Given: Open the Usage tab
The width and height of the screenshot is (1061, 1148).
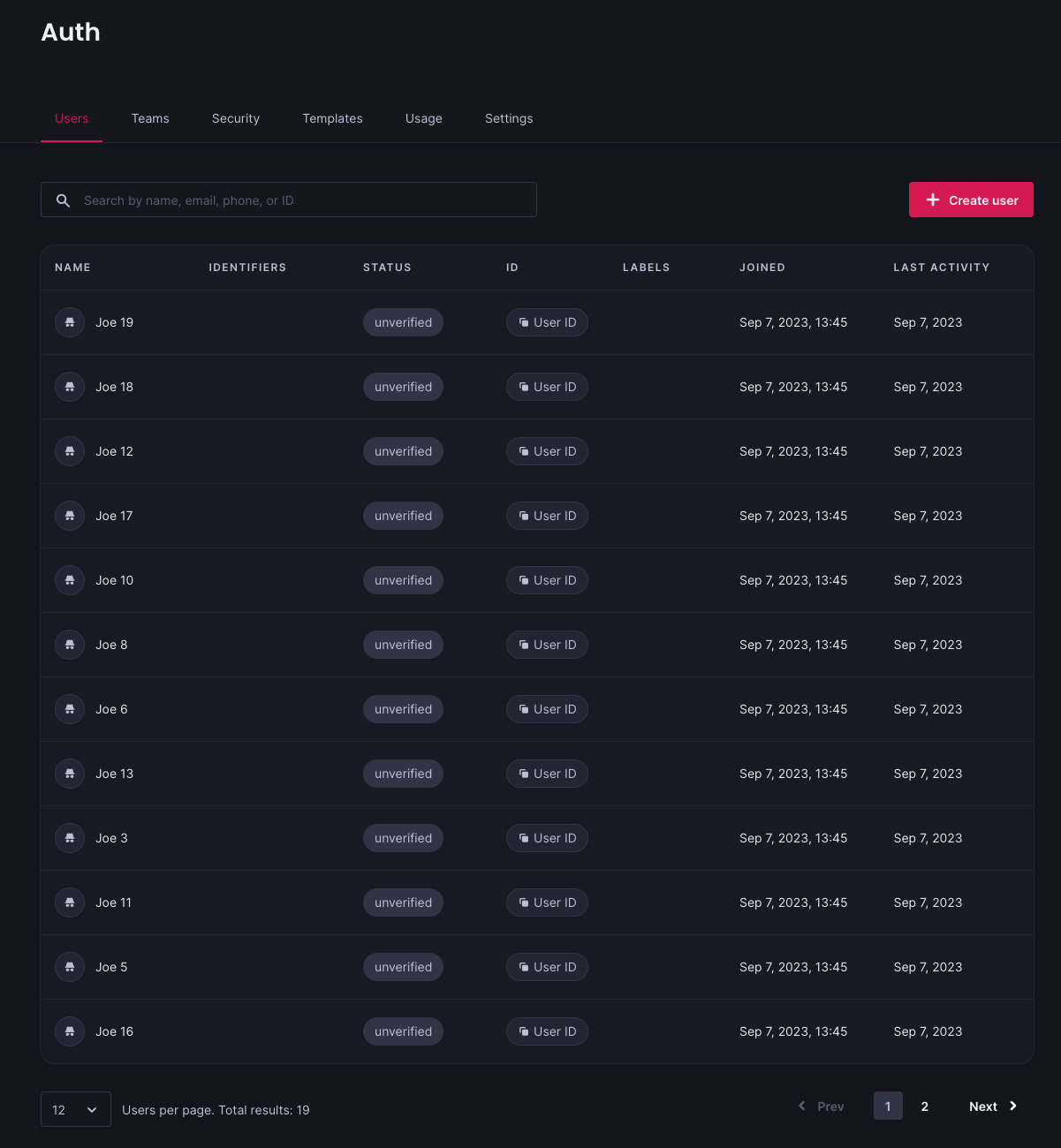Looking at the screenshot, I should tap(423, 118).
